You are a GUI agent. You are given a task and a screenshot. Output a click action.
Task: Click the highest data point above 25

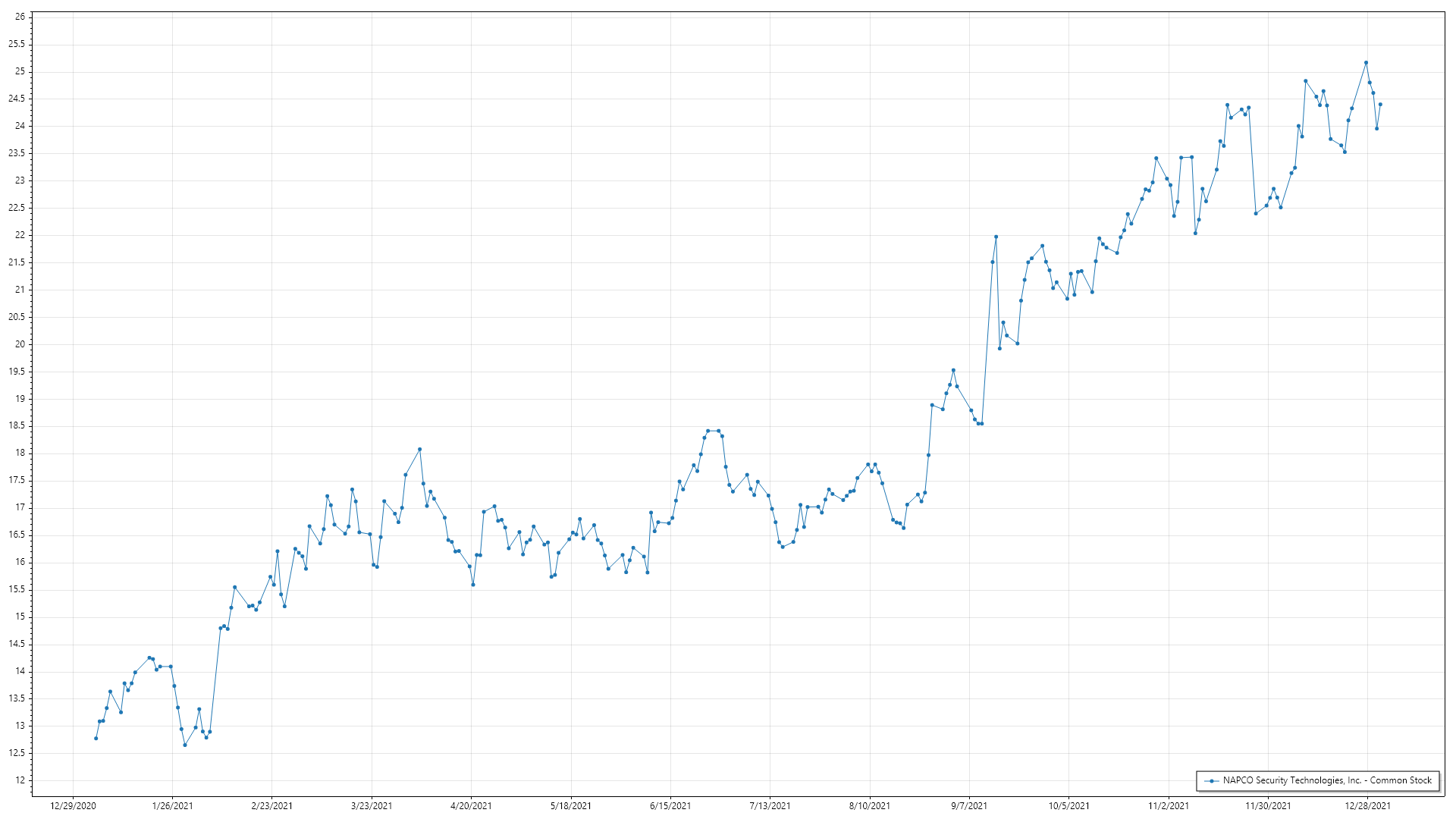point(1366,63)
